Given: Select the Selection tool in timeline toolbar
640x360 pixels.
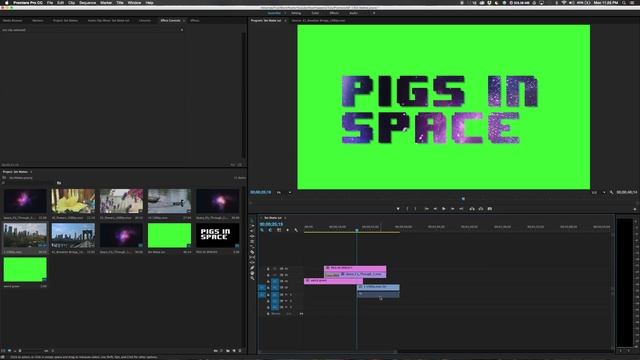Looking at the screenshot, I should click(x=252, y=220).
